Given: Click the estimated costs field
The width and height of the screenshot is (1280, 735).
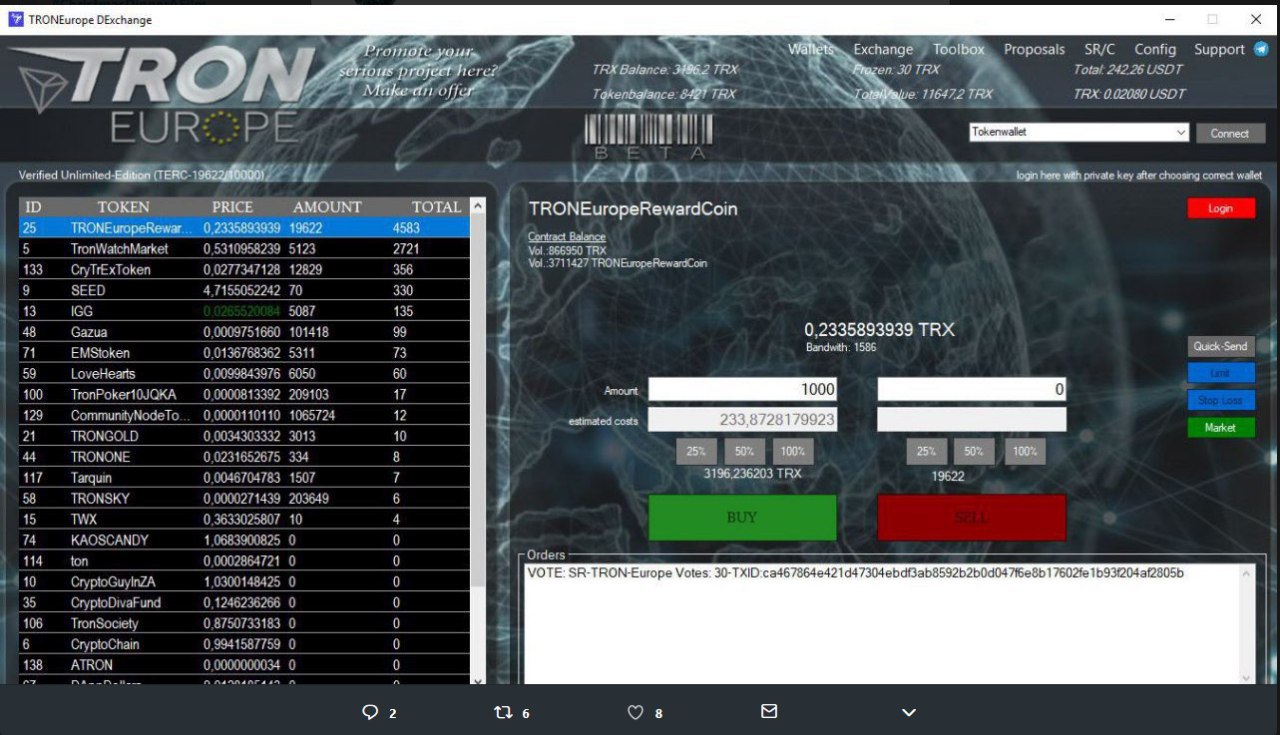Looking at the screenshot, I should 742,419.
